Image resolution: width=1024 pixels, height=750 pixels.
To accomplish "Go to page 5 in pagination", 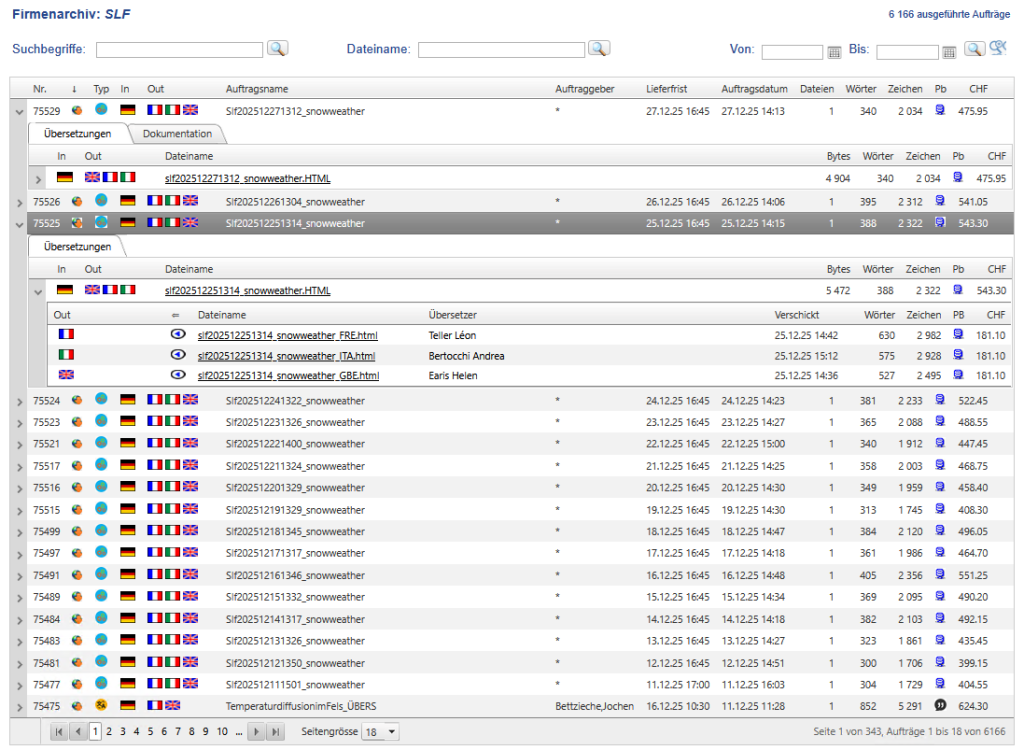I will (151, 732).
